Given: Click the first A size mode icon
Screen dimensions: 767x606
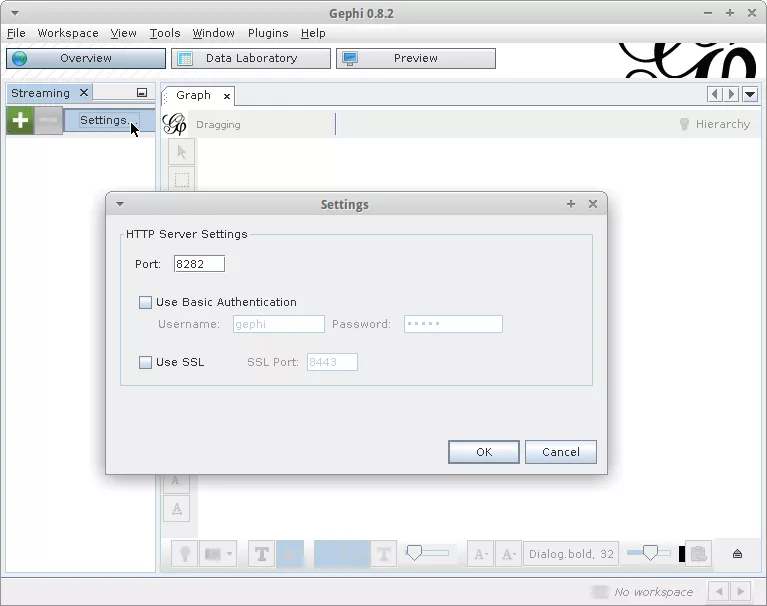Looking at the screenshot, I should [x=480, y=554].
